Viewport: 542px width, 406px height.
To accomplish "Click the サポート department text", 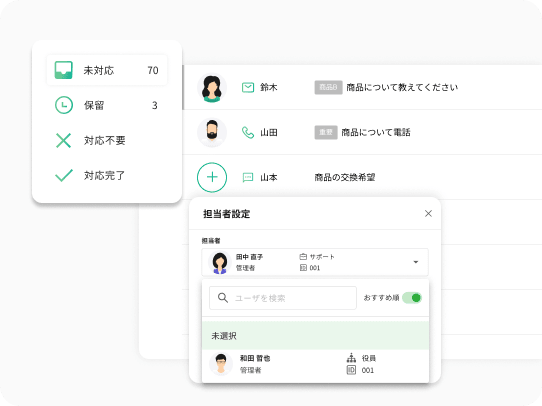I will 322,257.
